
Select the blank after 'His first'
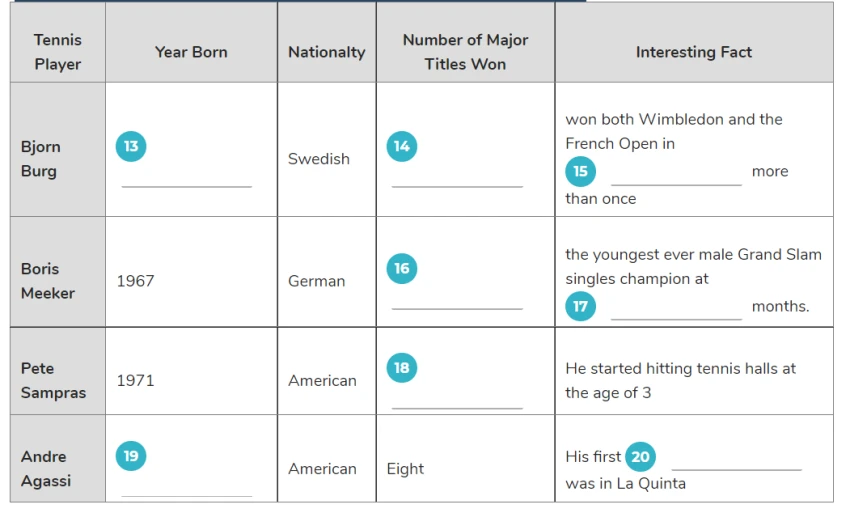(737, 461)
